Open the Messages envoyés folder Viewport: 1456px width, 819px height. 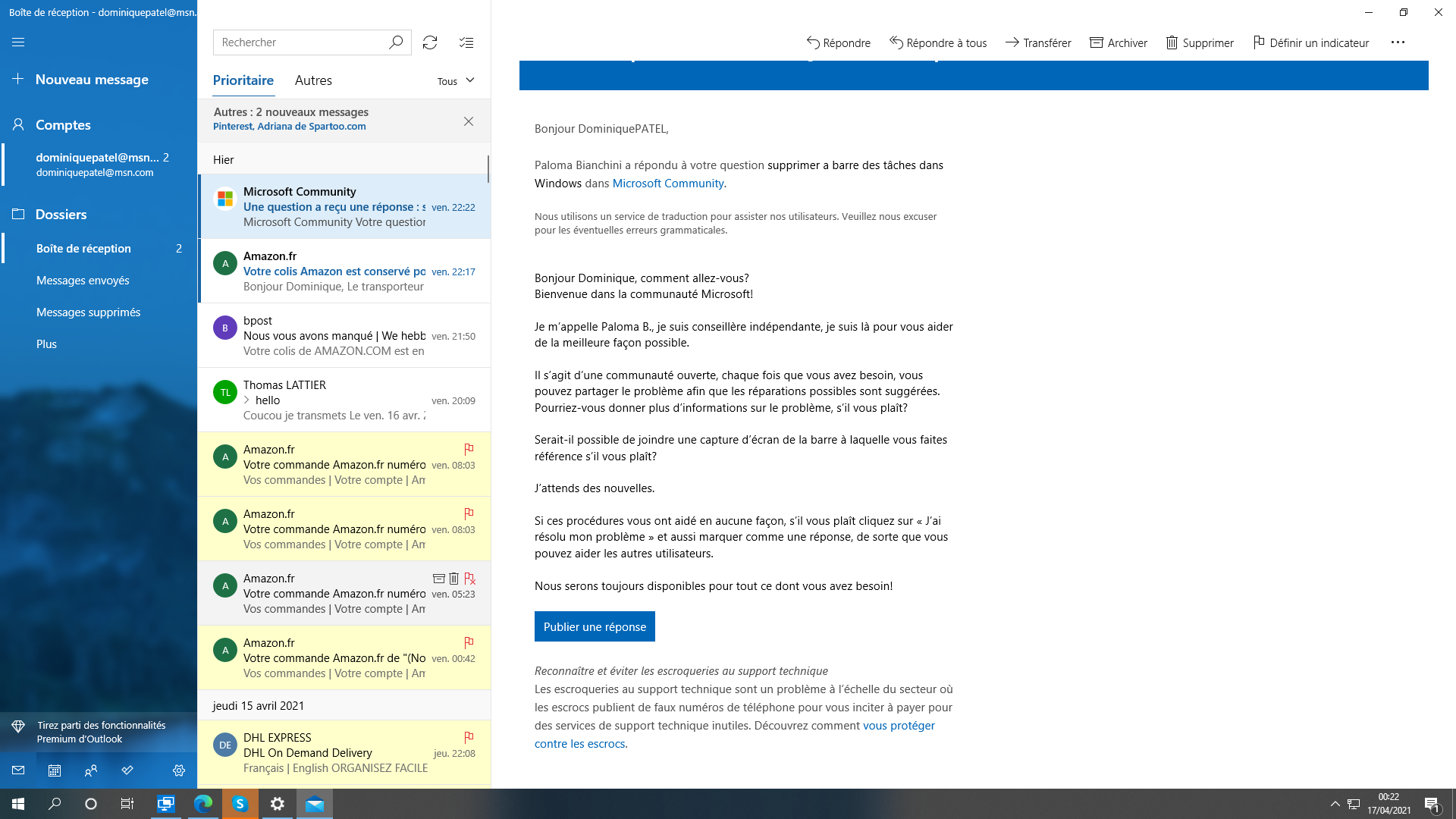point(83,281)
